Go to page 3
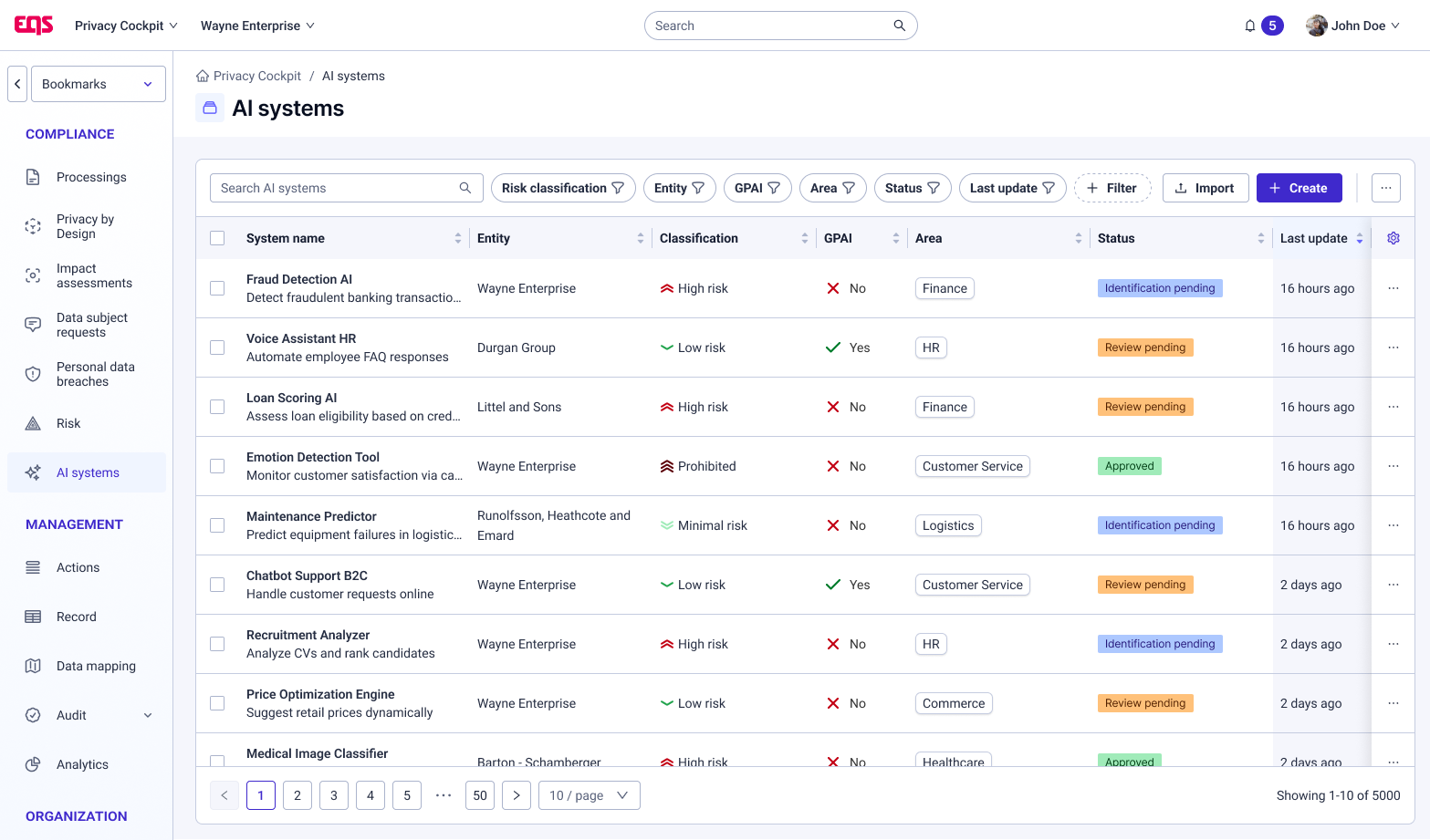The image size is (1430, 840). (334, 795)
